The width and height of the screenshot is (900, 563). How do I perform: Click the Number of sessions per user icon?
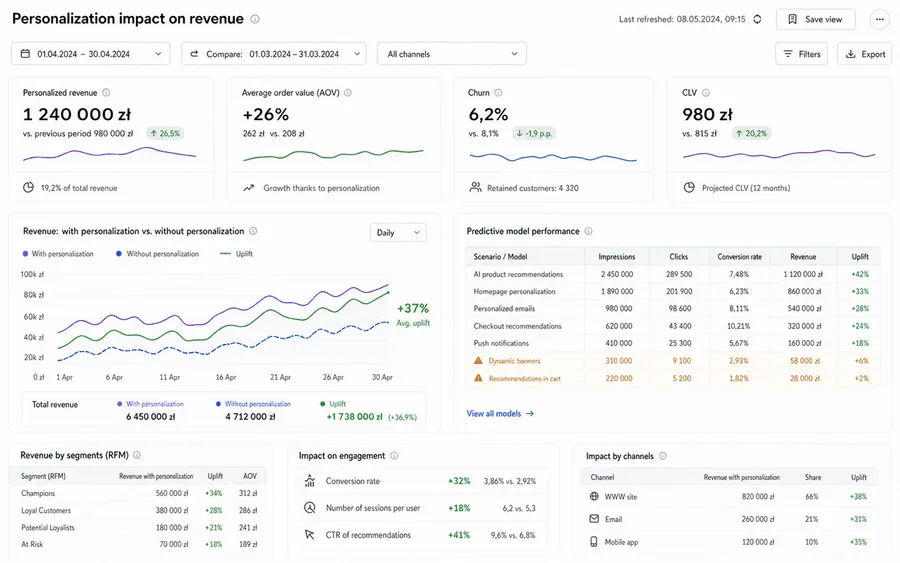(x=310, y=508)
